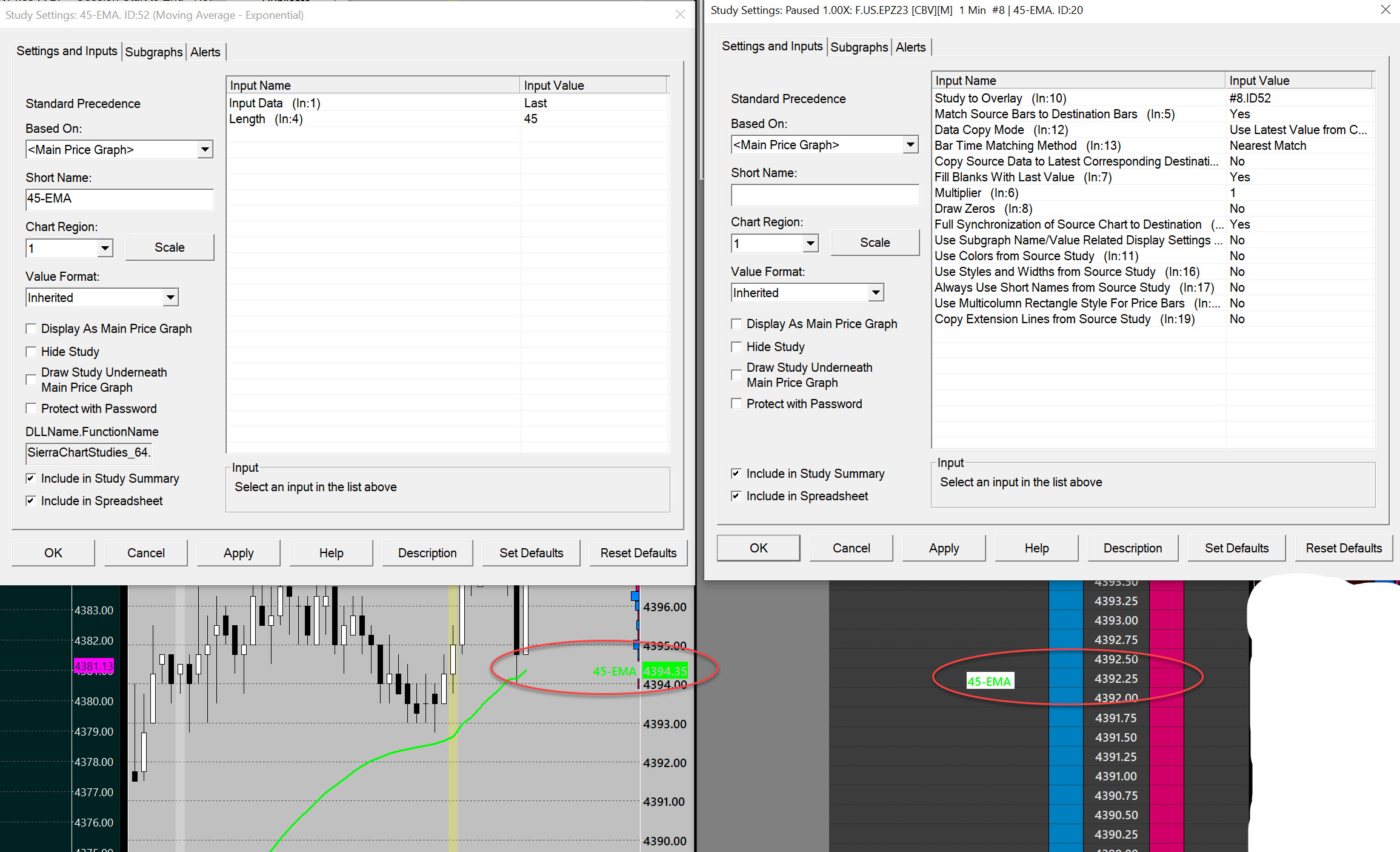Open the Alerts tab in right dialog
This screenshot has width=1400, height=852.
click(x=910, y=47)
